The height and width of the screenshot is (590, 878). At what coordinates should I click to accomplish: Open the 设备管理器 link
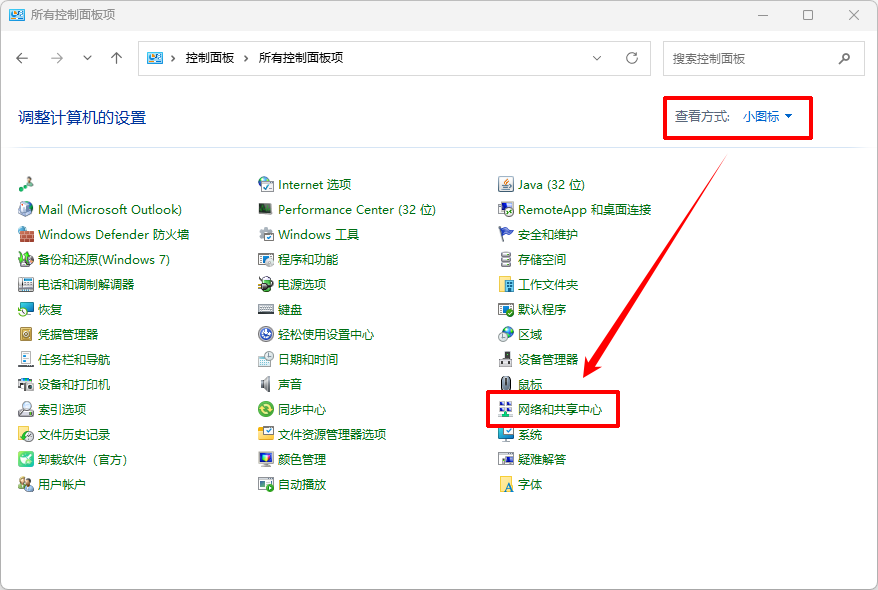click(x=548, y=359)
